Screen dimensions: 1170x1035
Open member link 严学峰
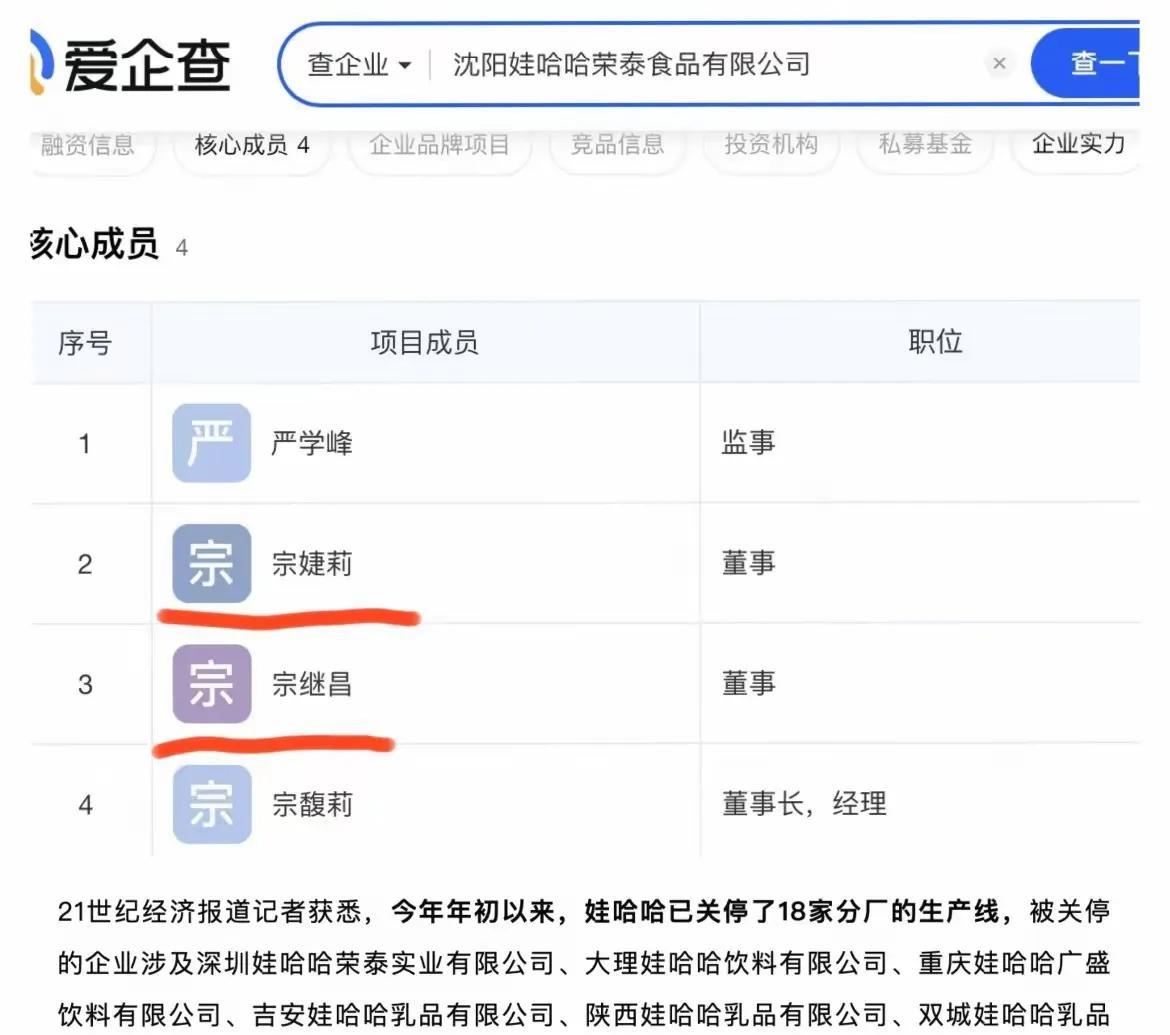click(x=311, y=443)
